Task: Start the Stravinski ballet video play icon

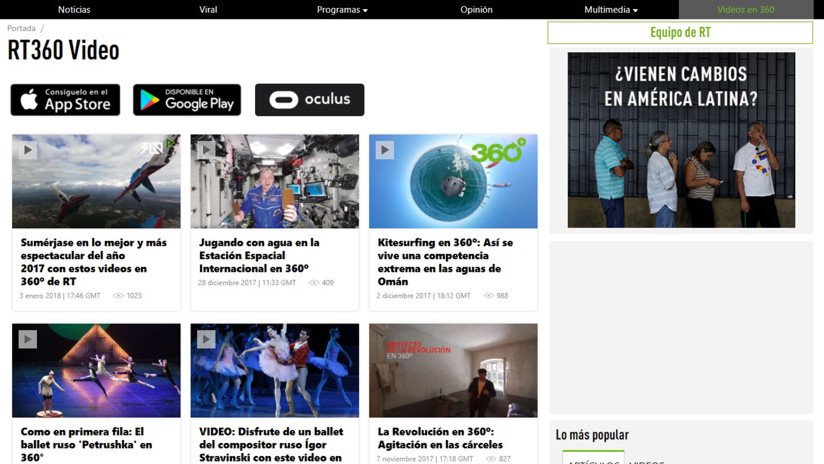Action: pos(206,339)
